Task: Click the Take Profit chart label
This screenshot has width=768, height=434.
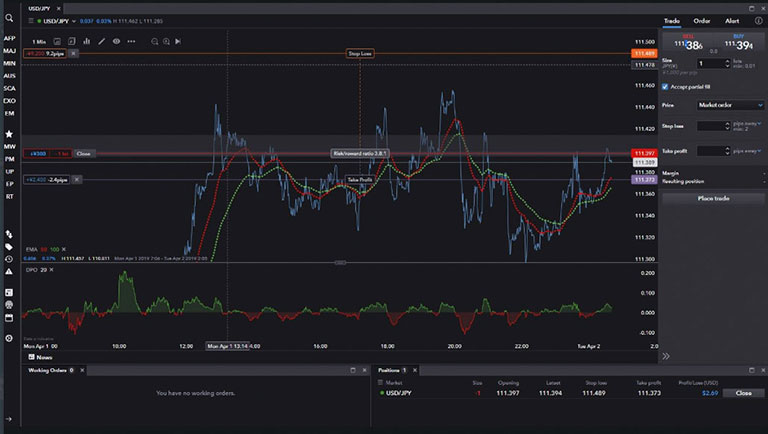Action: pyautogui.click(x=360, y=180)
